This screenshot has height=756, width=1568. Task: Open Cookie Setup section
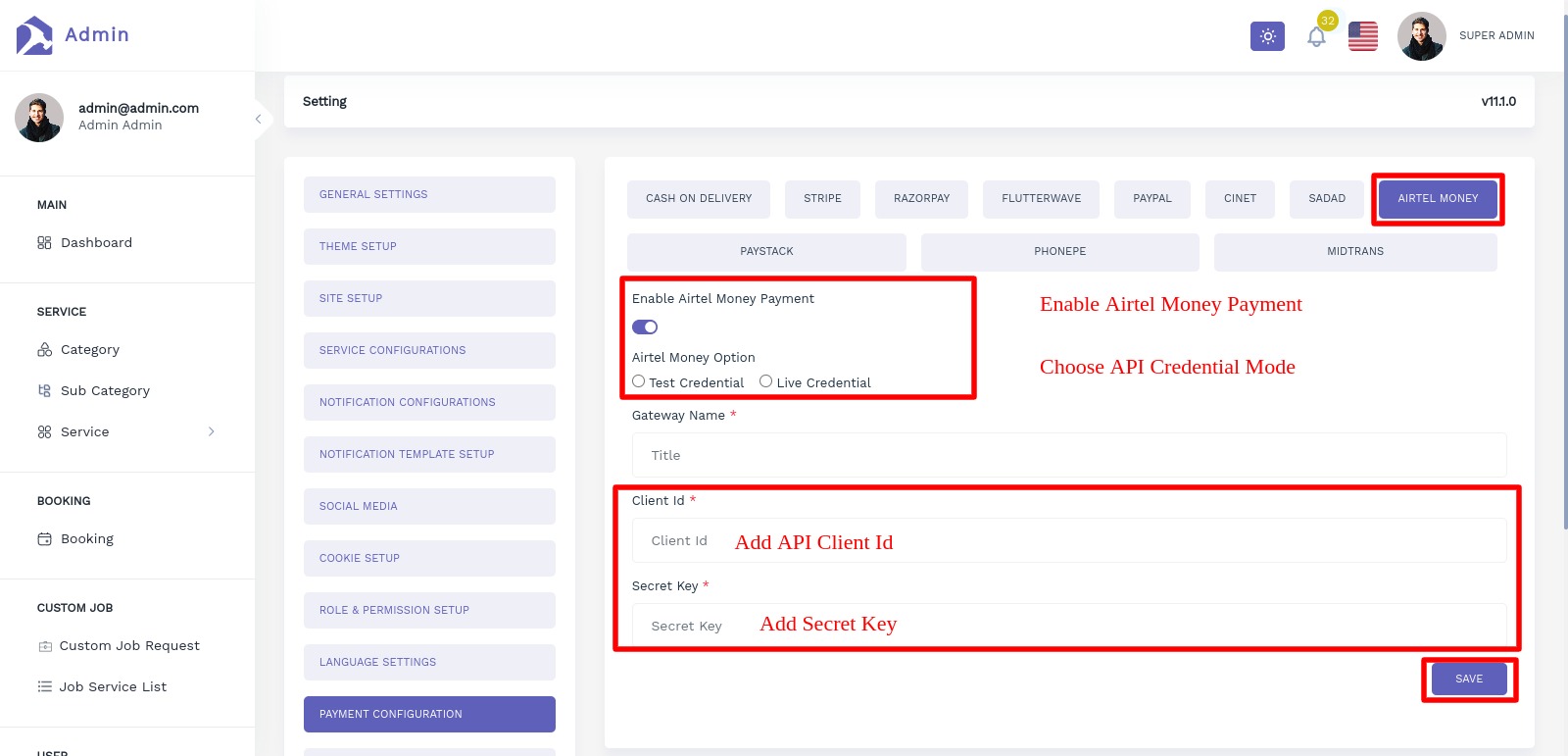coord(429,558)
